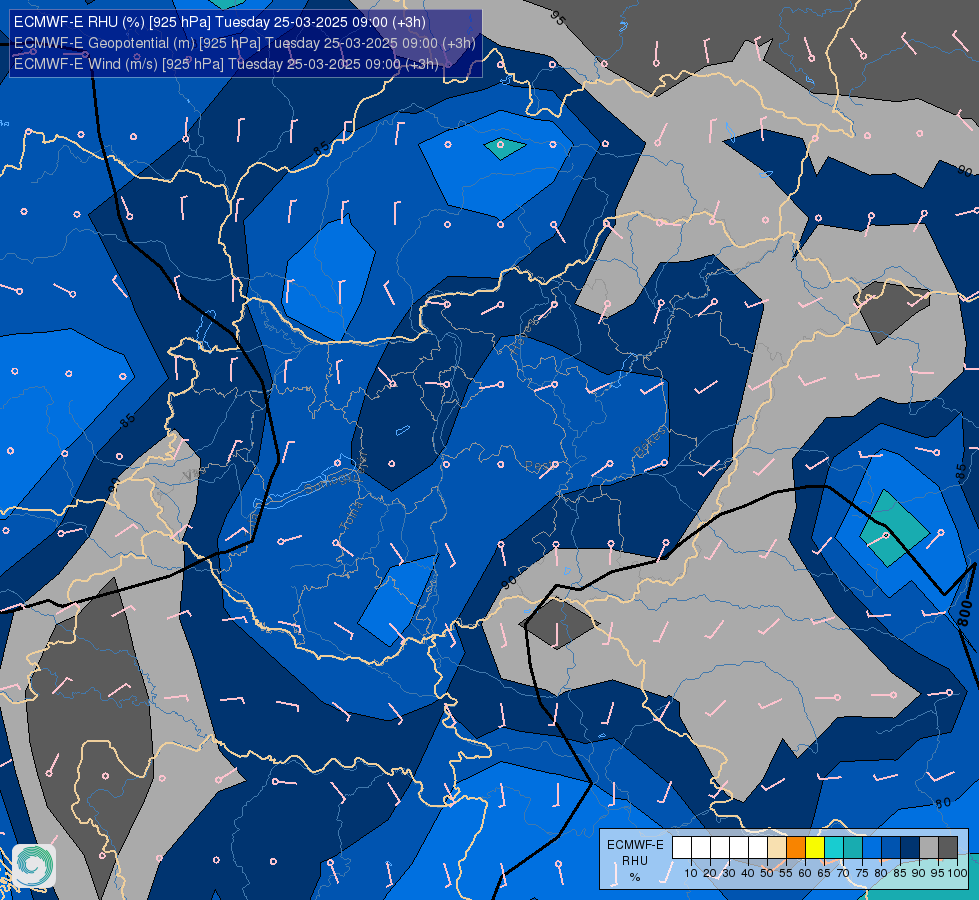This screenshot has width=979, height=900.
Task: Click the legend scale value '30'
Action: [x=729, y=873]
